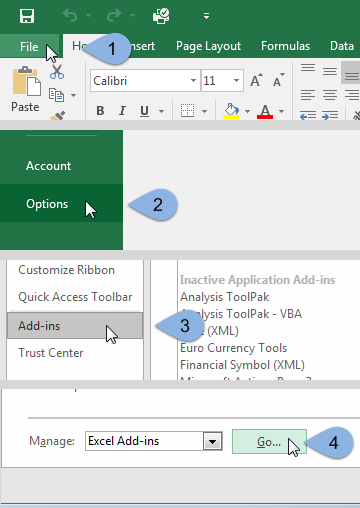Select Analysis ToolPak - VBA entry

[x=241, y=314]
